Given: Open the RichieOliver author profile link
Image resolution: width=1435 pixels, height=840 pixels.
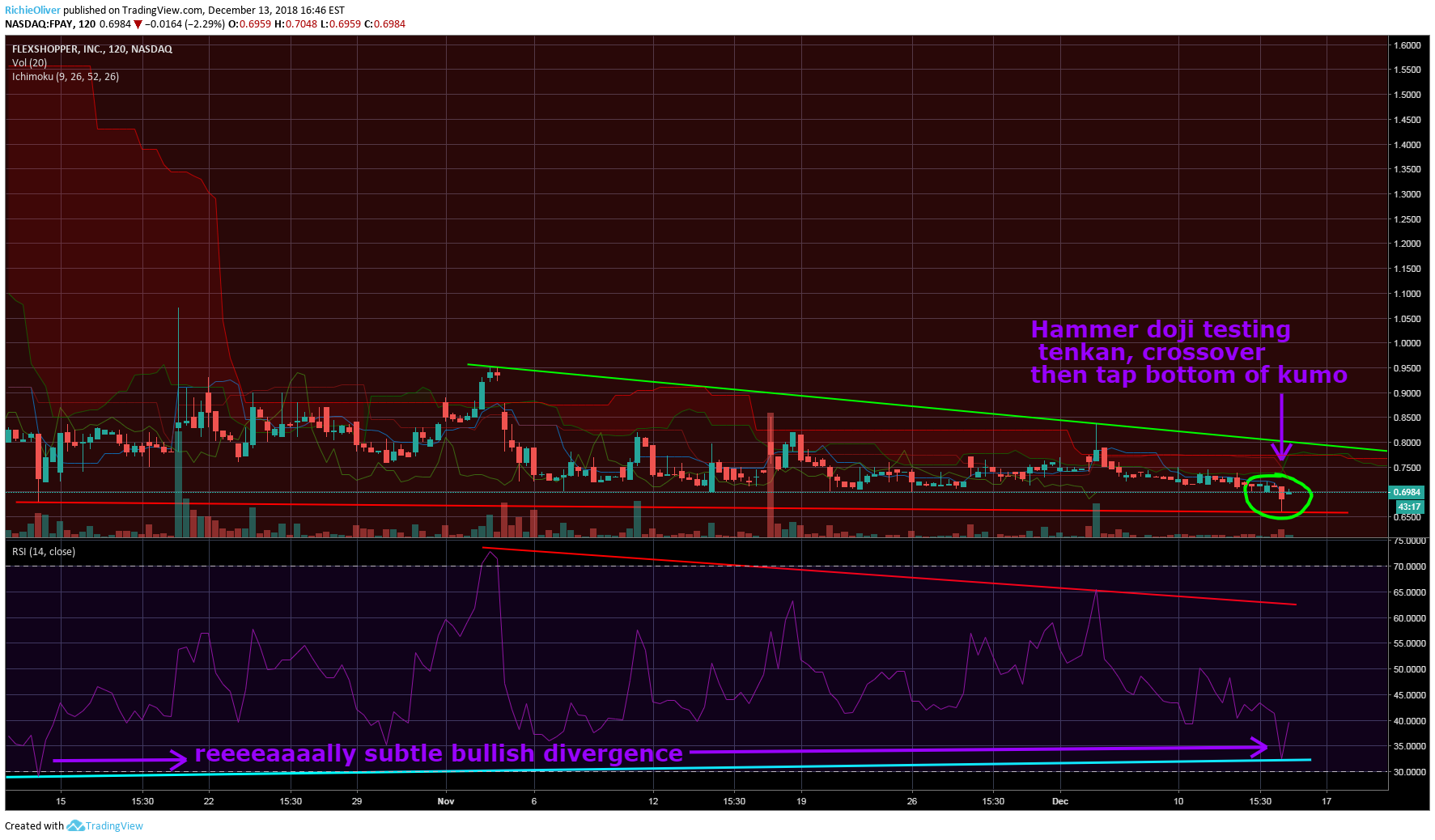Looking at the screenshot, I should (x=32, y=11).
